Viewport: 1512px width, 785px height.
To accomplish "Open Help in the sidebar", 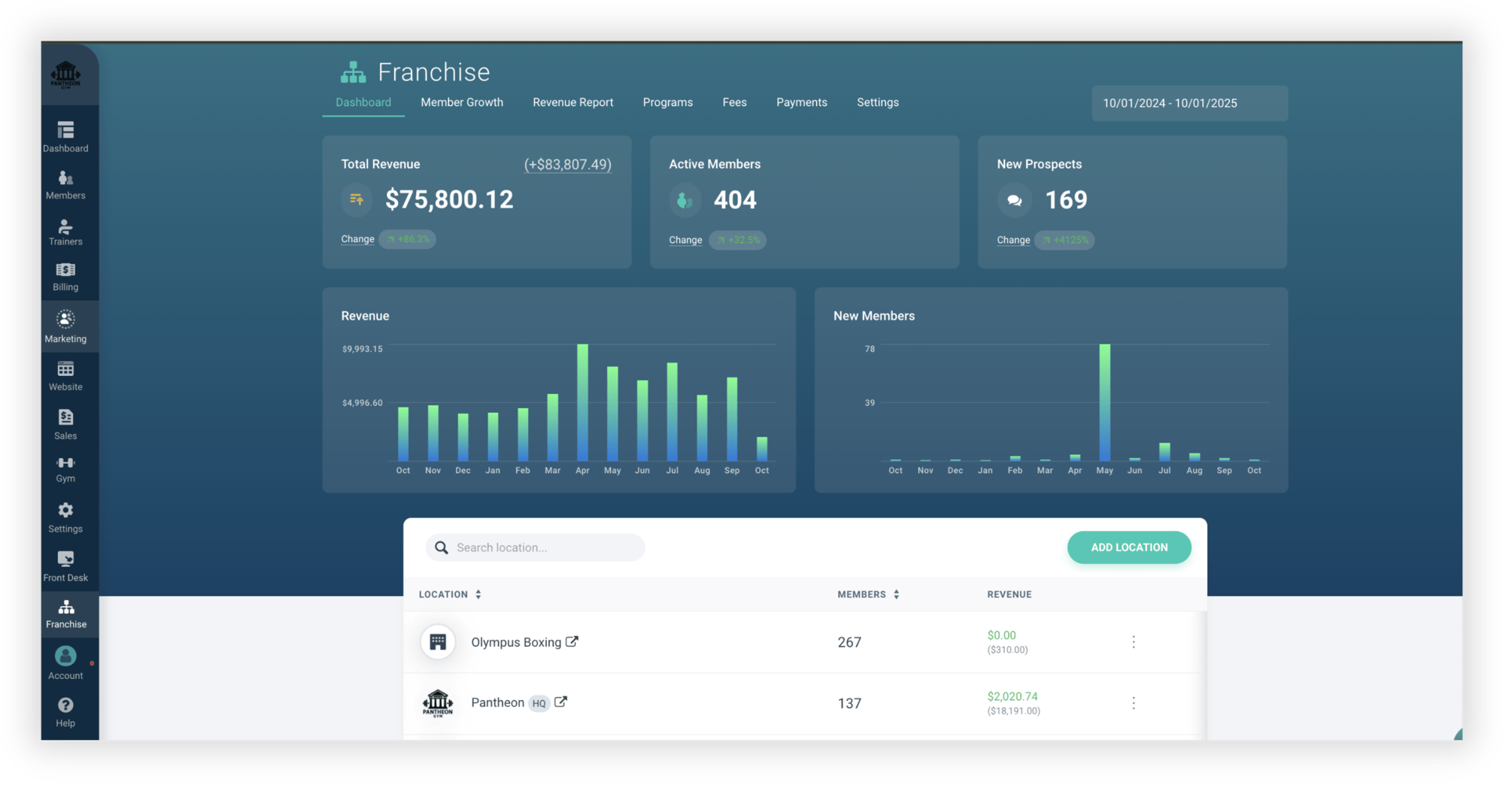I will point(65,712).
